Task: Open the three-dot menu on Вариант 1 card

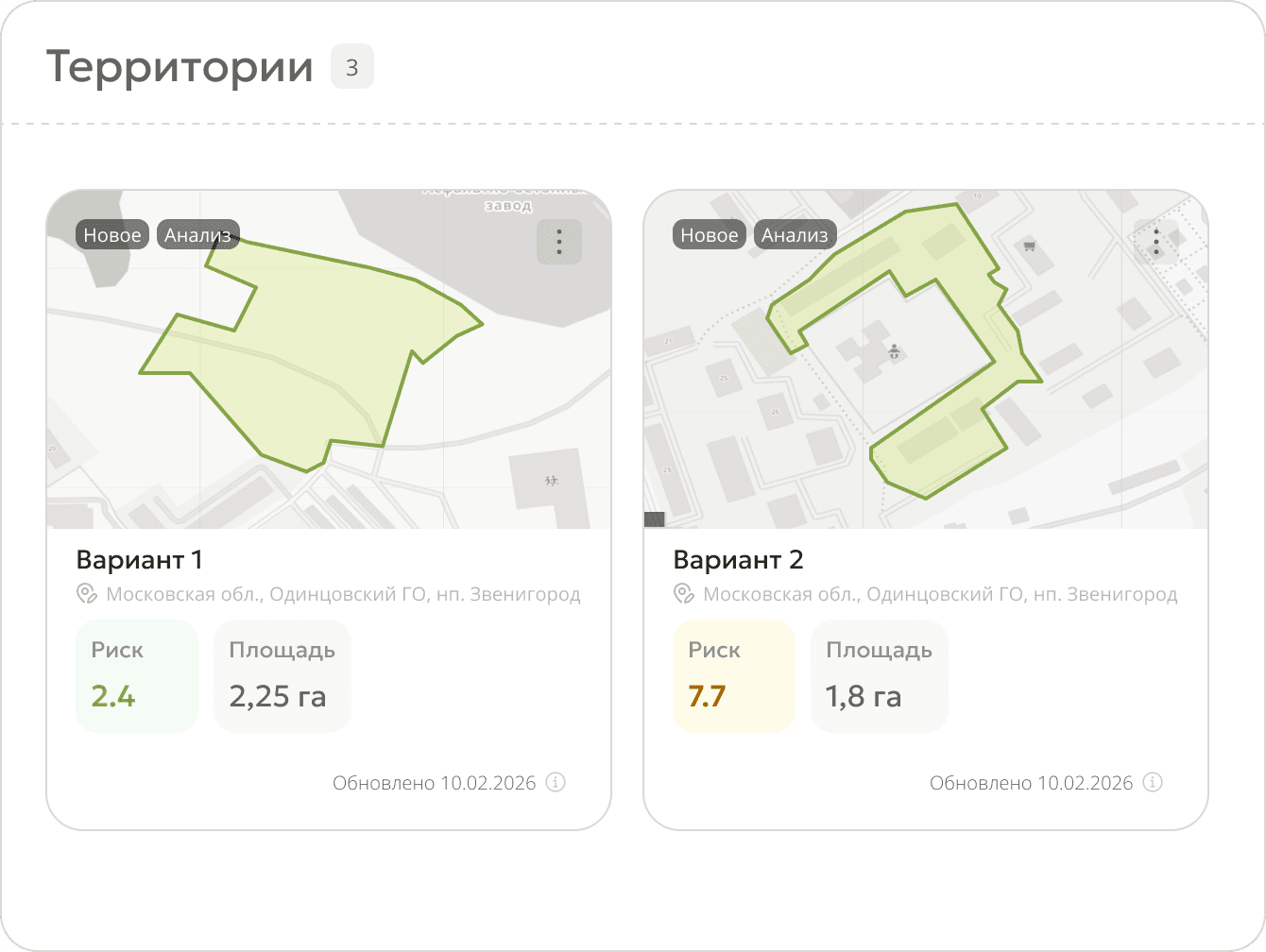Action: (x=559, y=242)
